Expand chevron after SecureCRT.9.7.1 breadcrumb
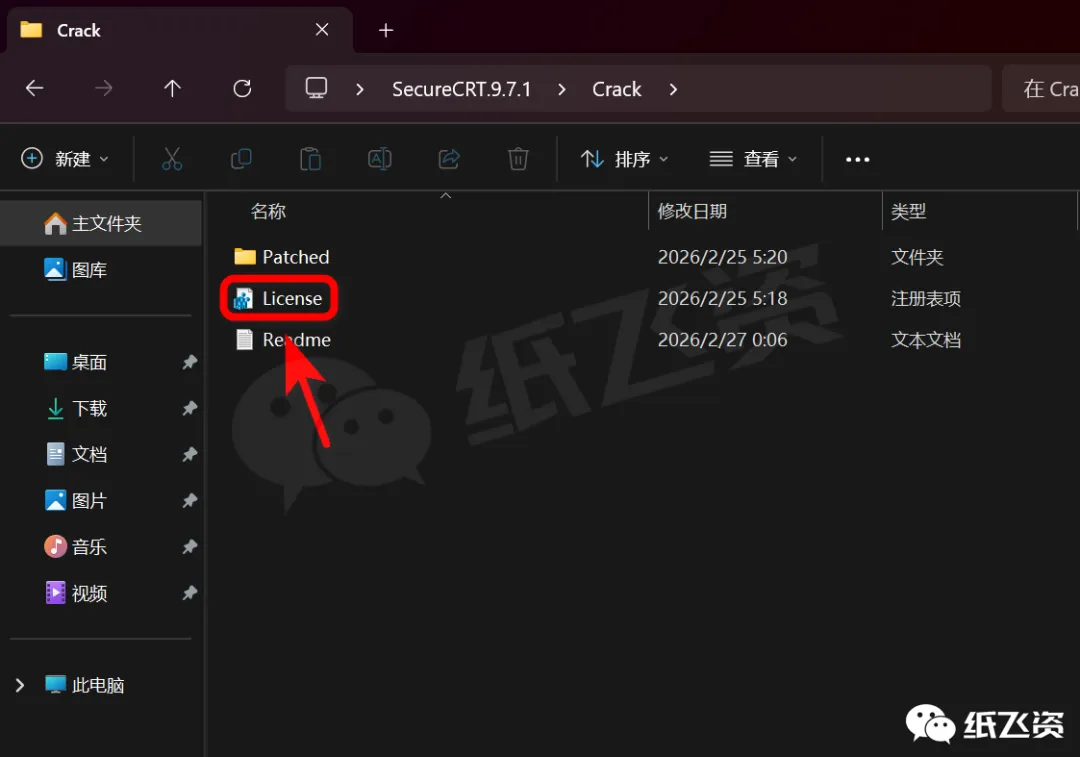Image resolution: width=1080 pixels, height=757 pixels. tap(562, 89)
